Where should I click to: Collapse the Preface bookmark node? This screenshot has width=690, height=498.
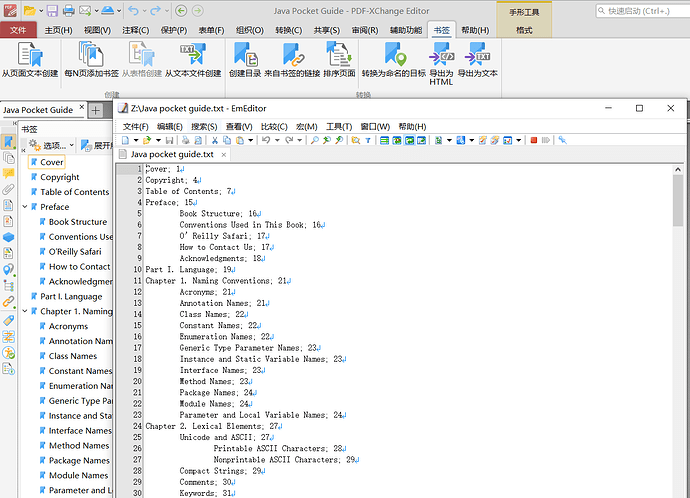[25, 207]
